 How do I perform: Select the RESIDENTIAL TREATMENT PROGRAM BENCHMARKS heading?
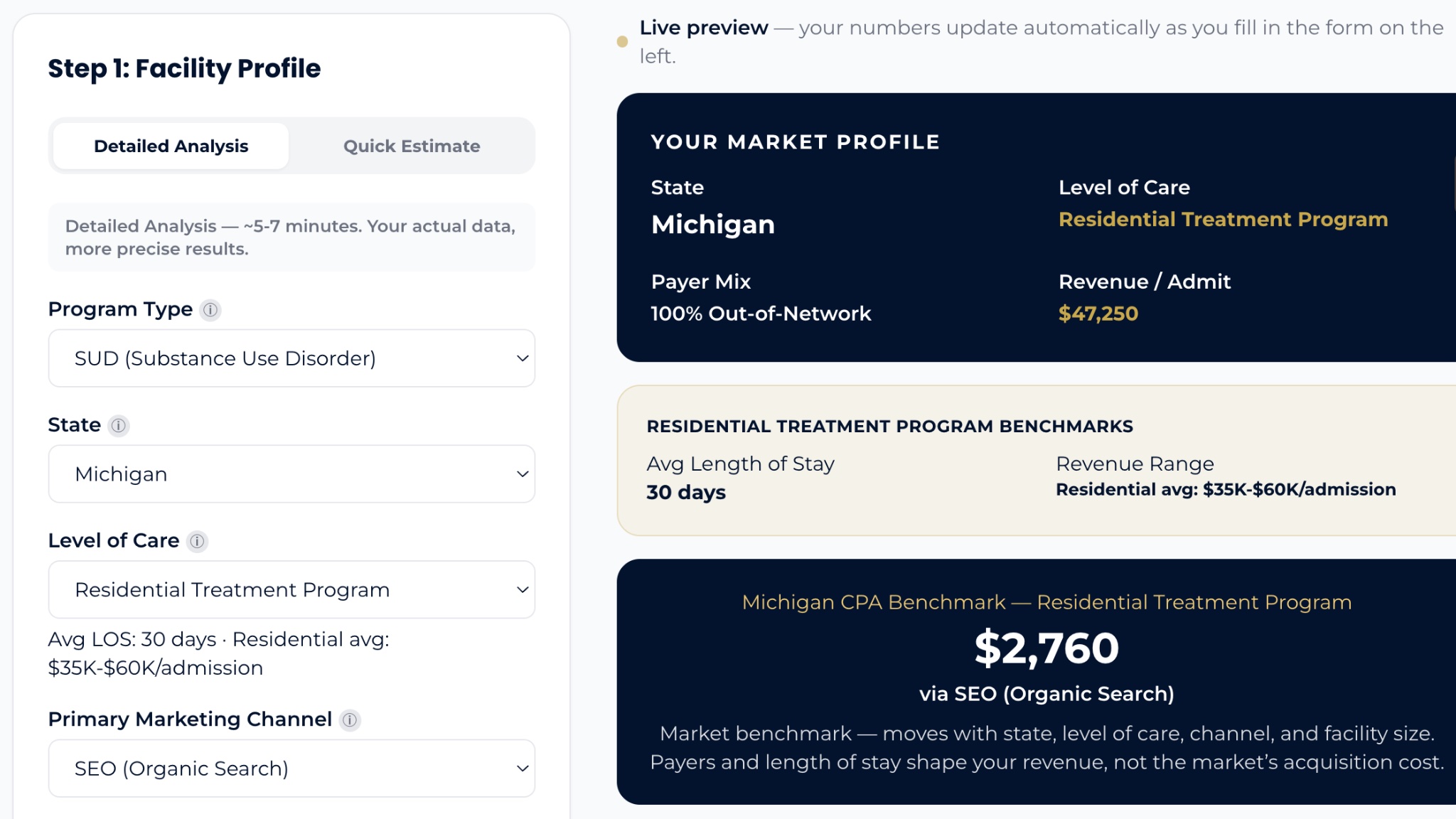[x=889, y=427]
